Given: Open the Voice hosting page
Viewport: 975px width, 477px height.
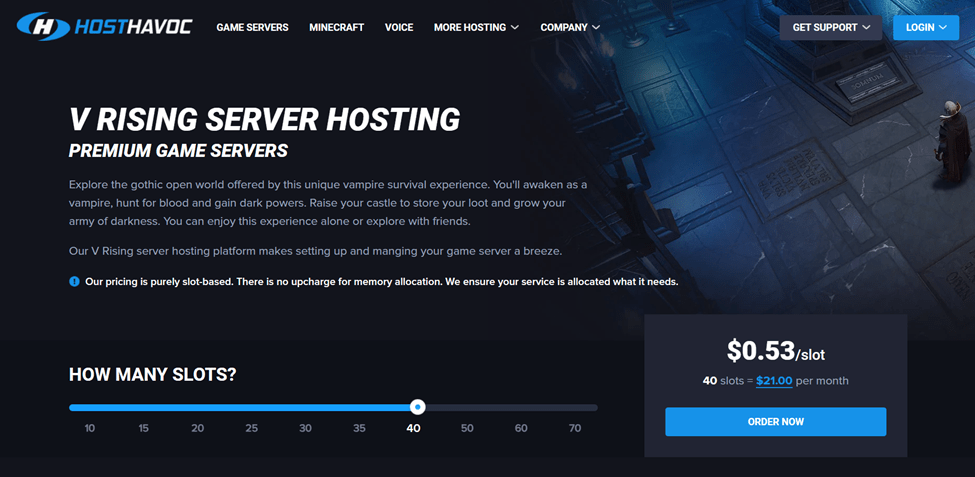Looking at the screenshot, I should 399,28.
